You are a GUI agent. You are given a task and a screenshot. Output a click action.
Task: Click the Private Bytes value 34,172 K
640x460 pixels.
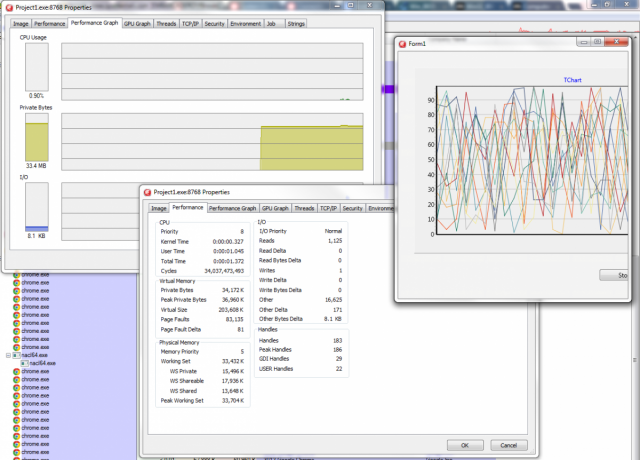coord(233,290)
